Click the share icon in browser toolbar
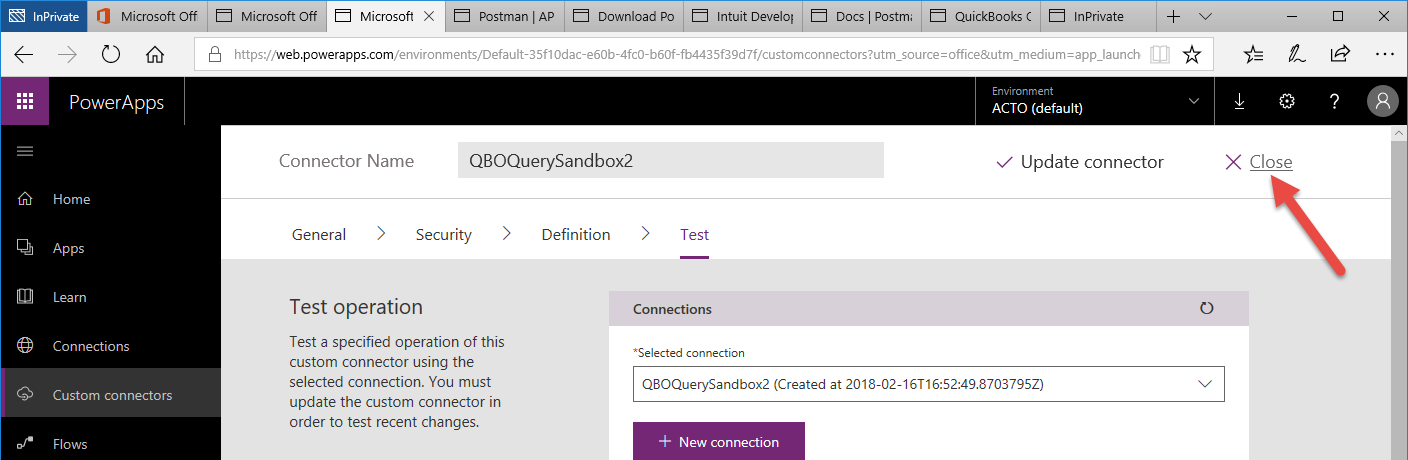1408x460 pixels. 1340,55
